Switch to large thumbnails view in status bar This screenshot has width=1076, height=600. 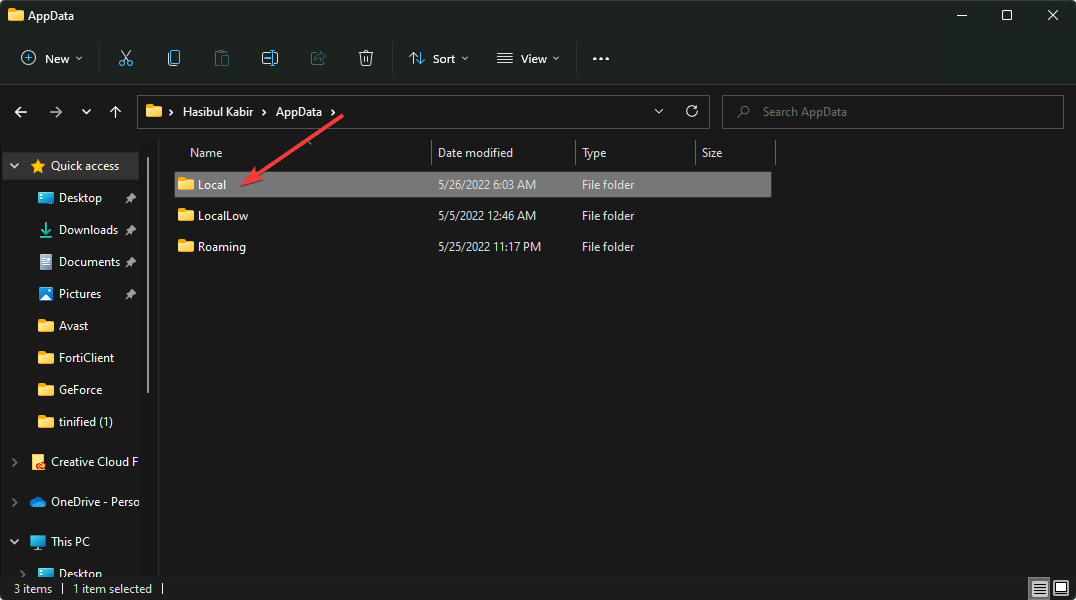click(x=1062, y=589)
